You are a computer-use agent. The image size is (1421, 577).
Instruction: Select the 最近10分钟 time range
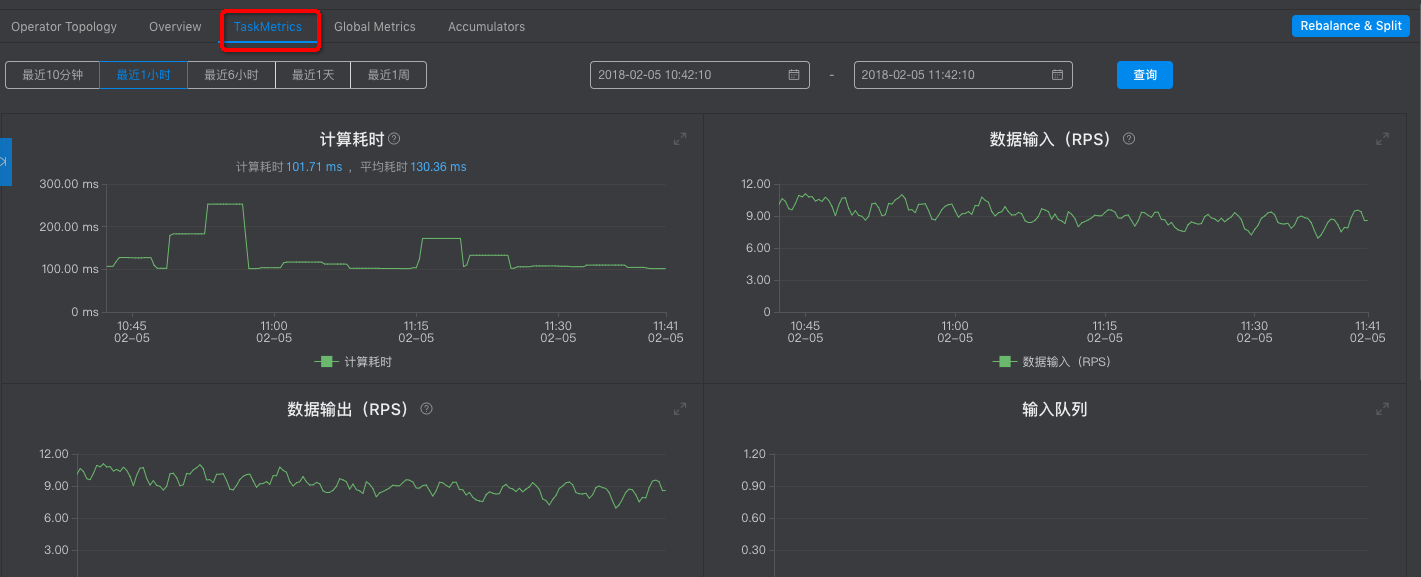tap(52, 75)
